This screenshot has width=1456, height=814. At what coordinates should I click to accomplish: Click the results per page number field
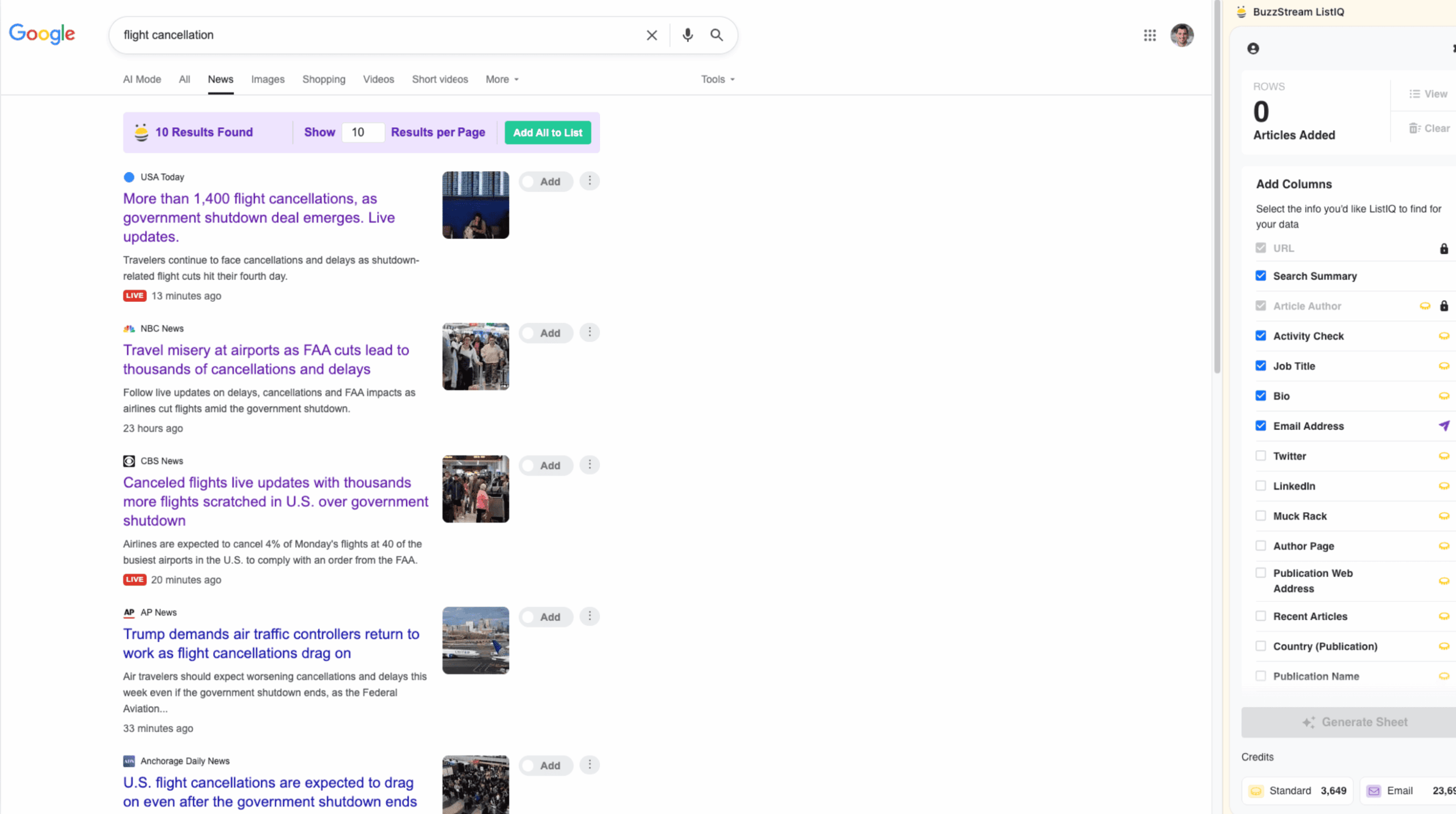click(x=362, y=132)
